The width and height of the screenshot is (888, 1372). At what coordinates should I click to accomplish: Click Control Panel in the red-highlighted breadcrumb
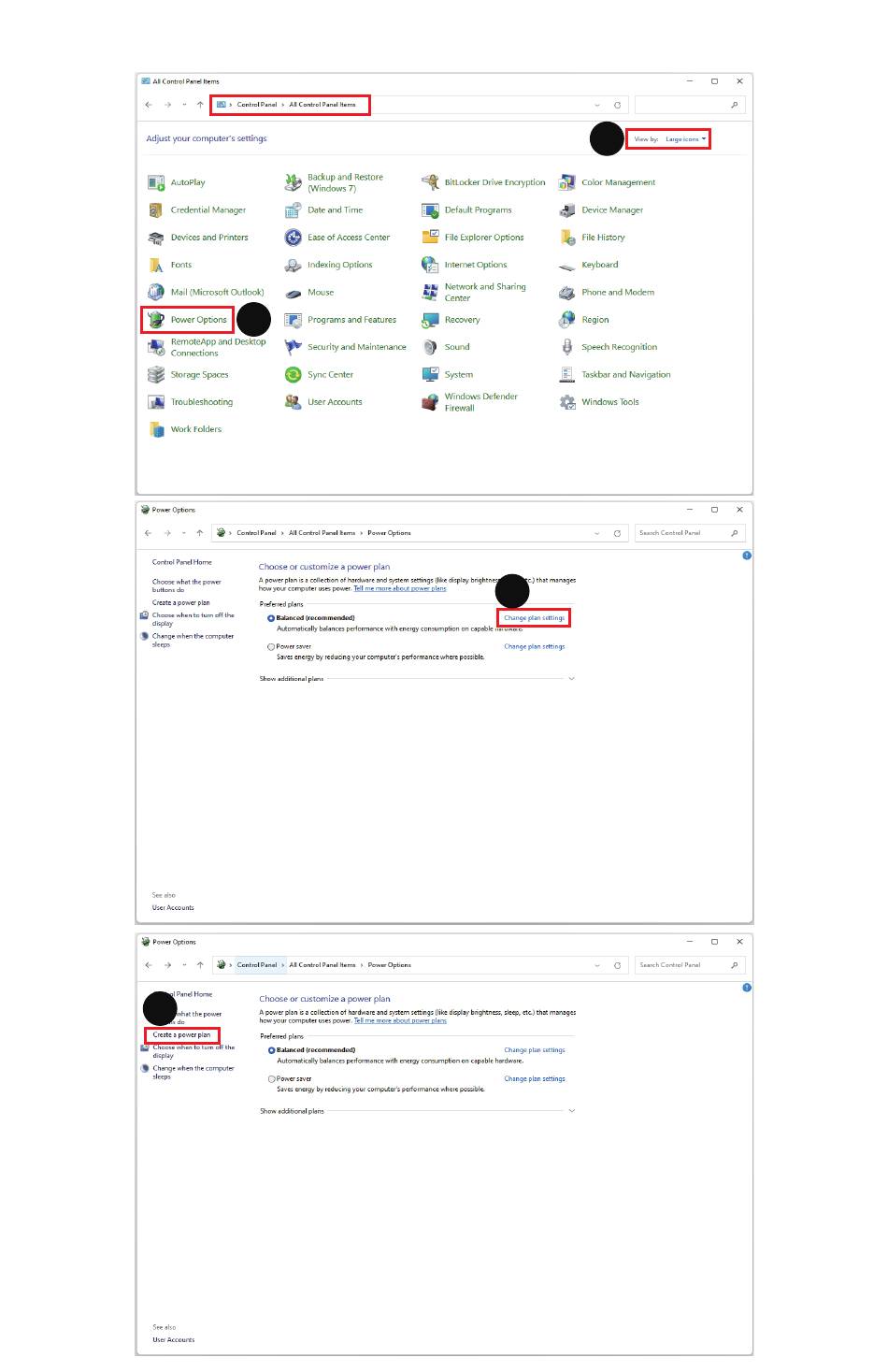(x=256, y=105)
